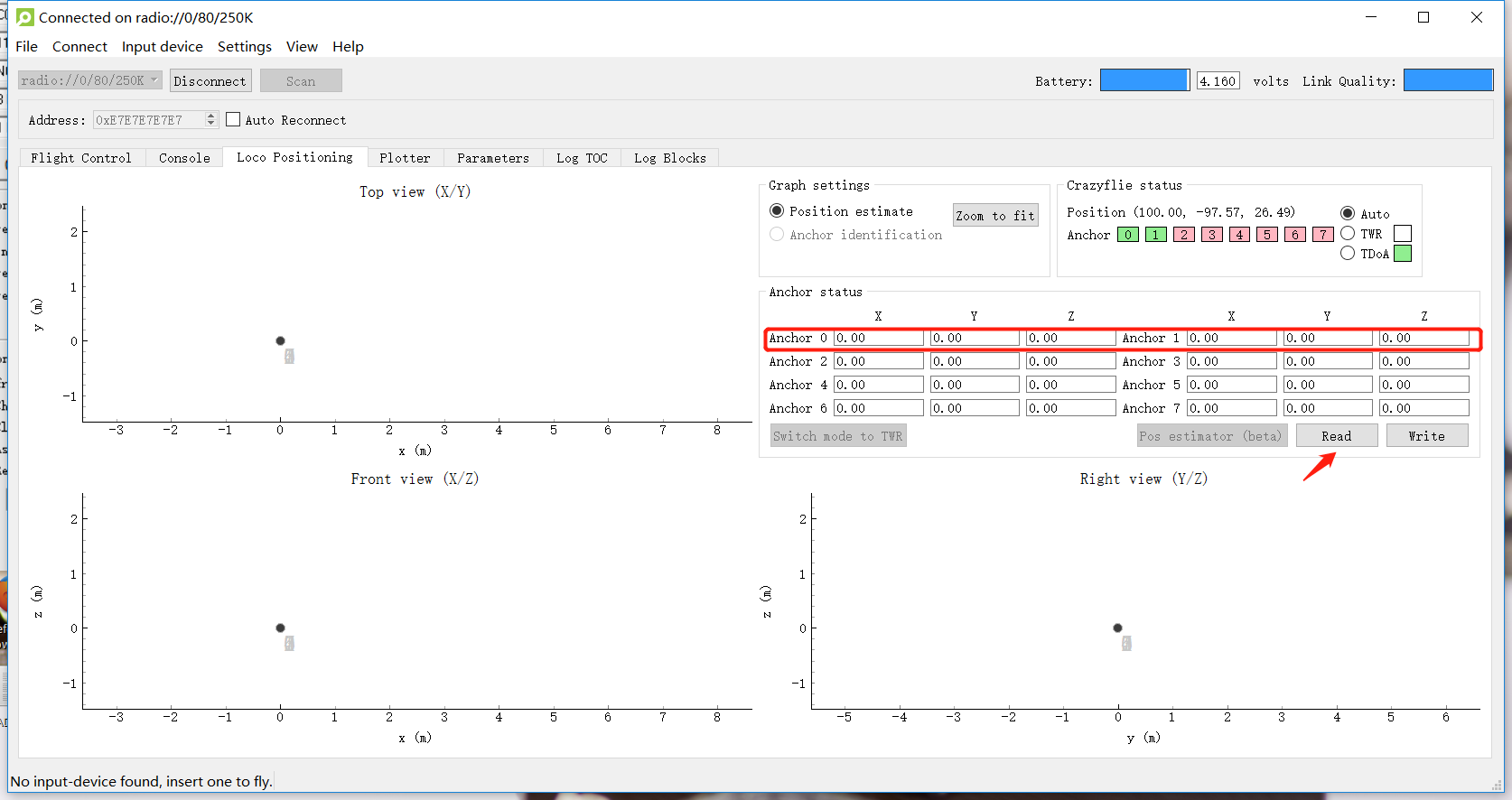Viewport: 1512px width, 800px height.
Task: Click the white TWR mode indicator box
Action: [x=1403, y=234]
